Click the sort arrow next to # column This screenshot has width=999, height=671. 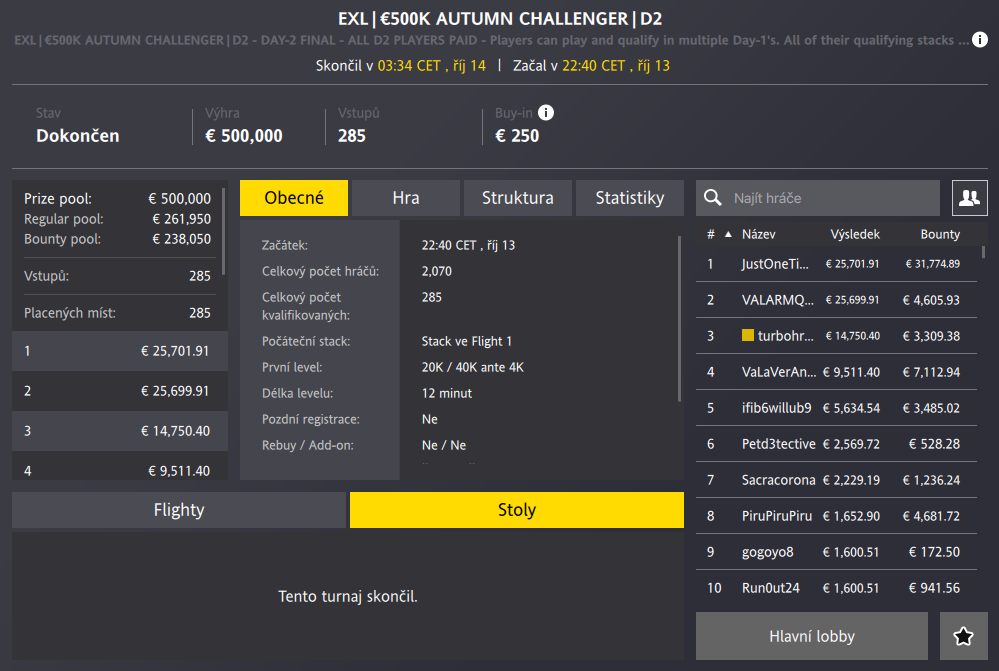728,235
